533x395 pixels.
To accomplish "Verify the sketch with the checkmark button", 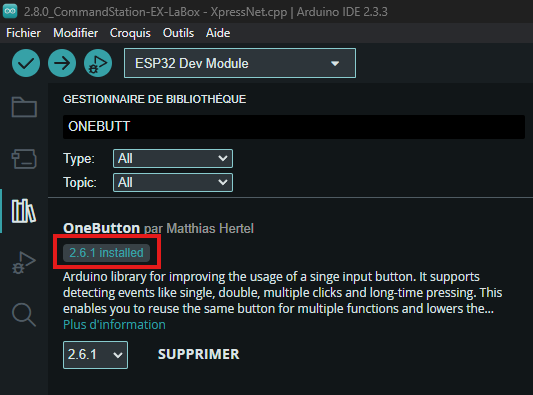I will point(26,63).
